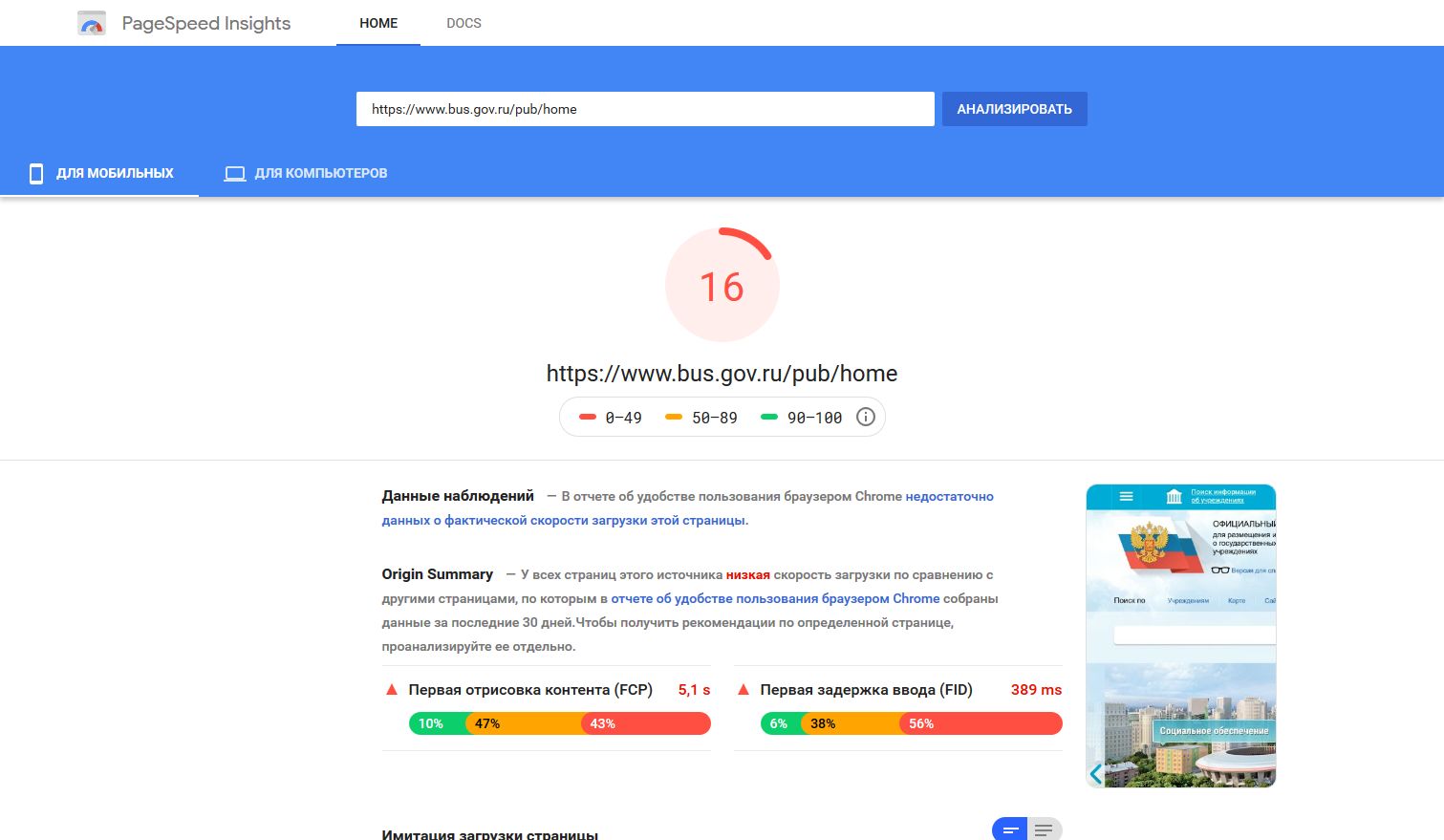This screenshot has height=840, width=1444.
Task: Open the mobile page screenshot thumbnail
Action: [x=1181, y=635]
